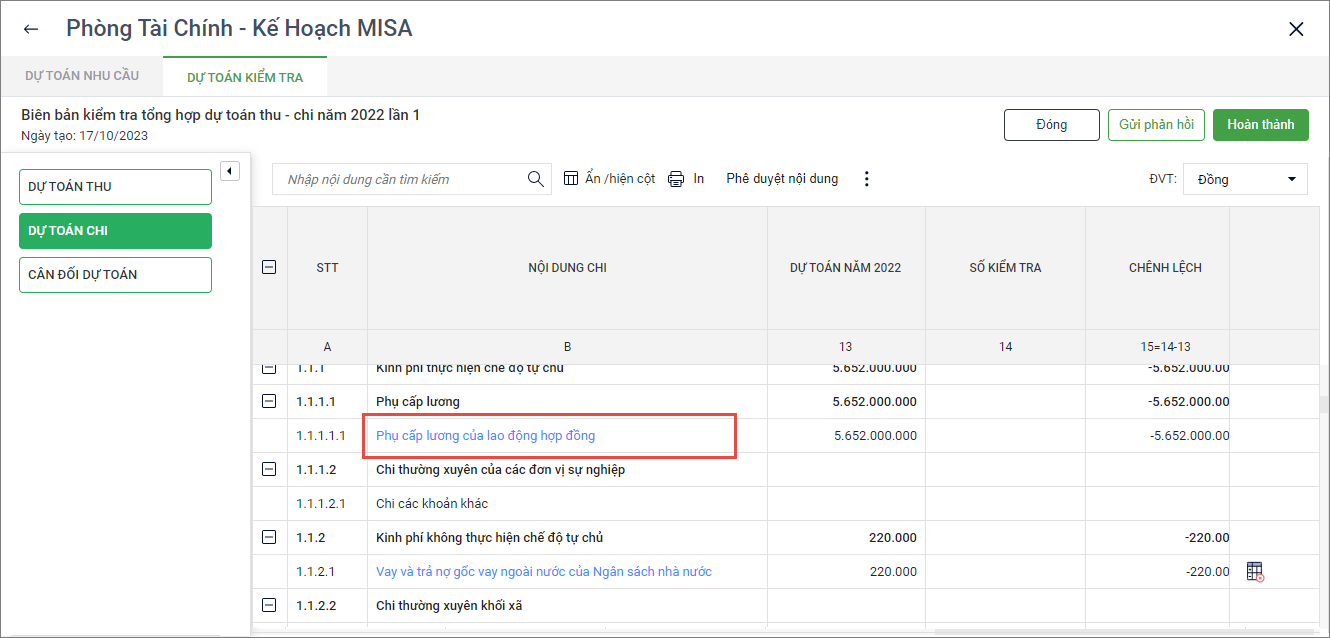Collapse row 1.1.2 Kinh phí không tự chủ
This screenshot has height=638, width=1330.
click(268, 537)
